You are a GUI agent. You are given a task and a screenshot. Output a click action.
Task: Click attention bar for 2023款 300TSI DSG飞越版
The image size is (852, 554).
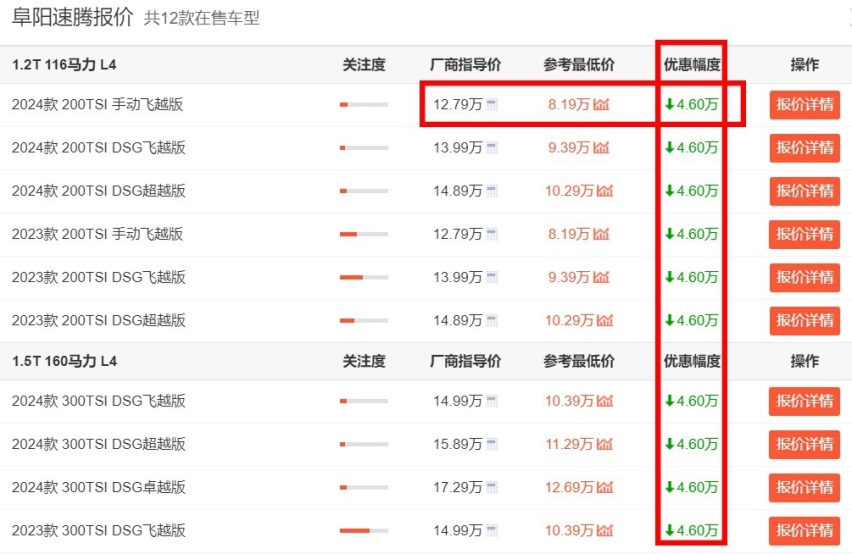(x=364, y=531)
